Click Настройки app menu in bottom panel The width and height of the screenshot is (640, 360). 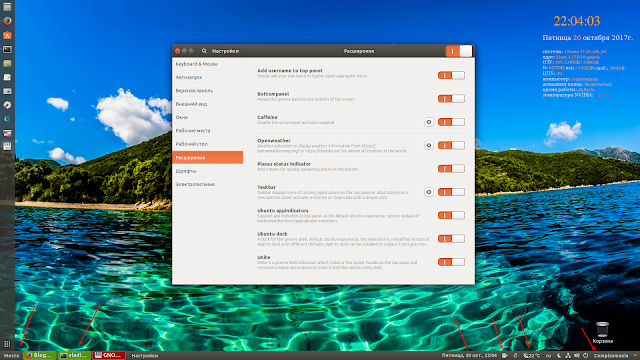point(144,356)
